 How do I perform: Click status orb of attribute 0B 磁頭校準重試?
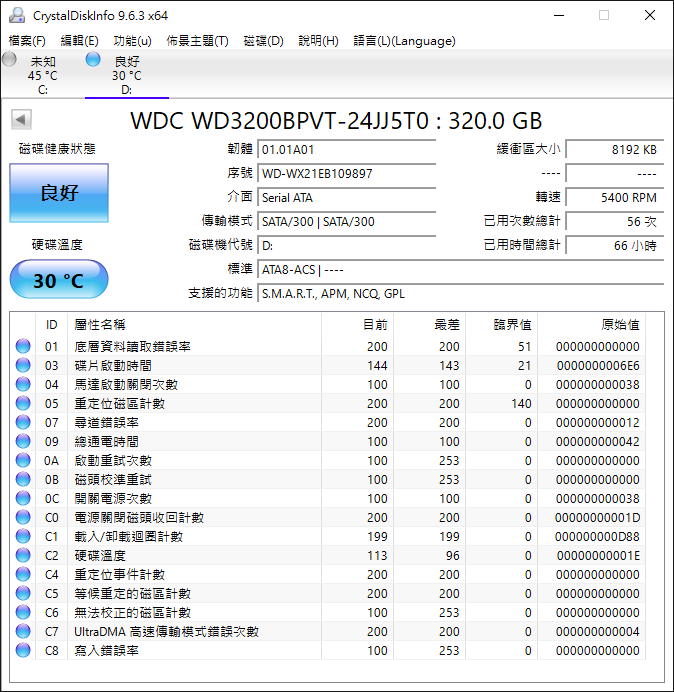23,479
